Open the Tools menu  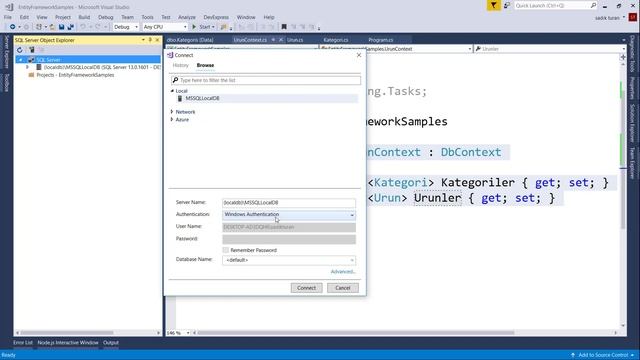[x=147, y=17]
